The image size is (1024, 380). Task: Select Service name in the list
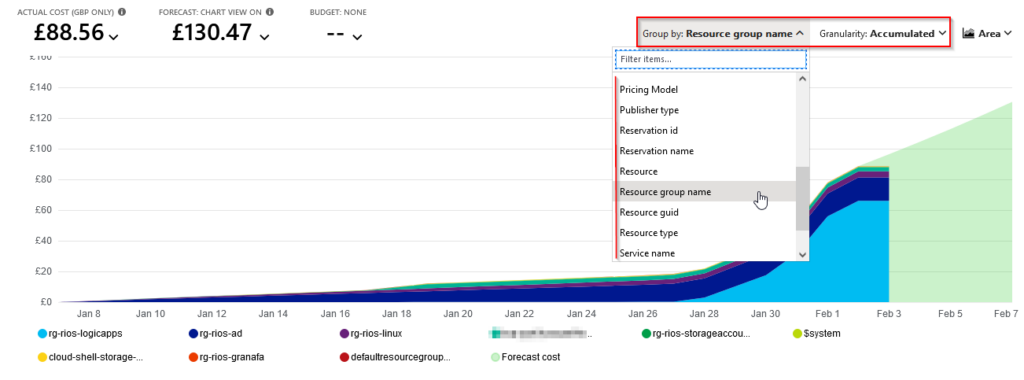tap(704, 253)
